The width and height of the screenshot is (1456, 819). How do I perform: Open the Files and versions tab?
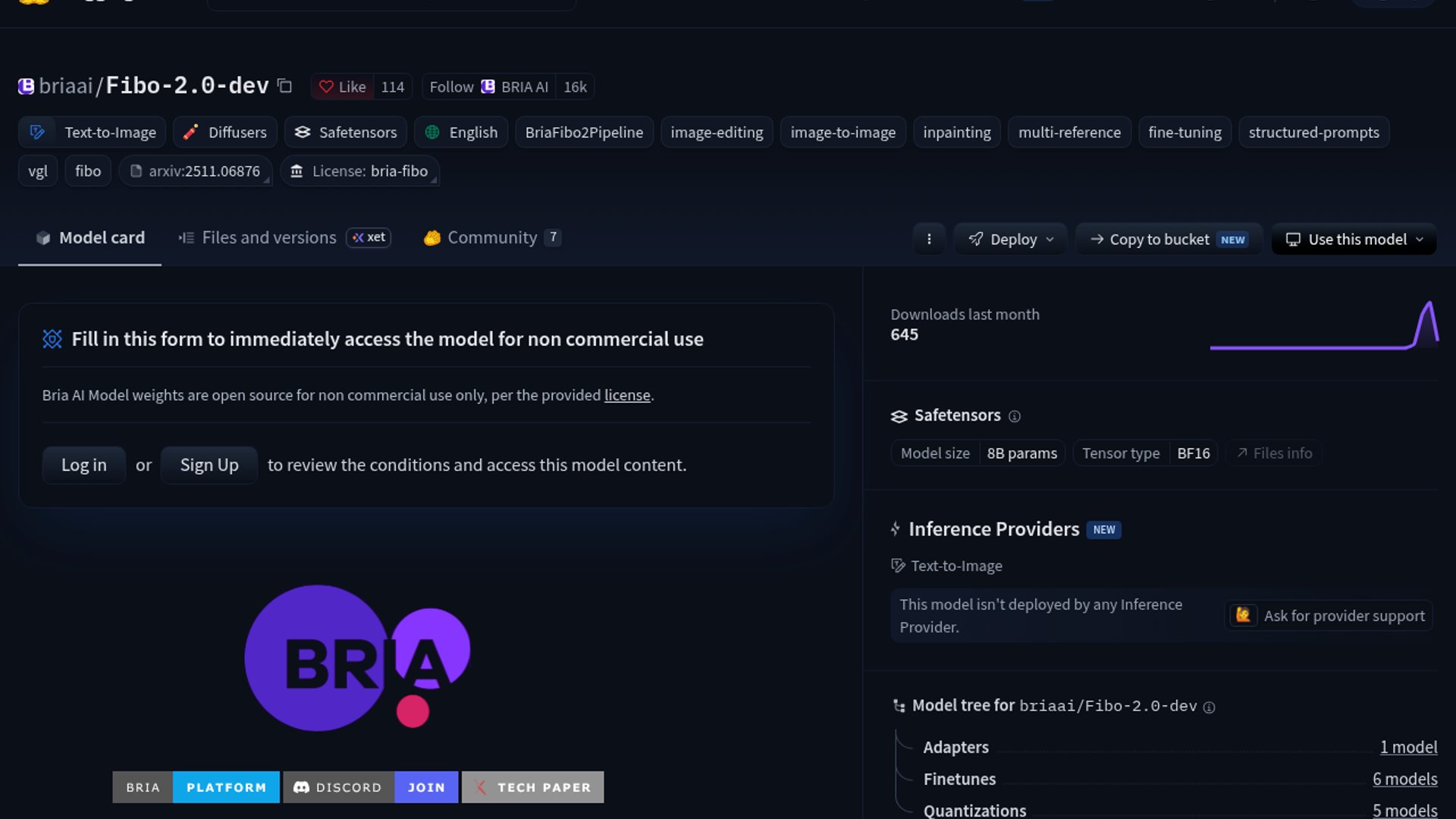click(284, 237)
